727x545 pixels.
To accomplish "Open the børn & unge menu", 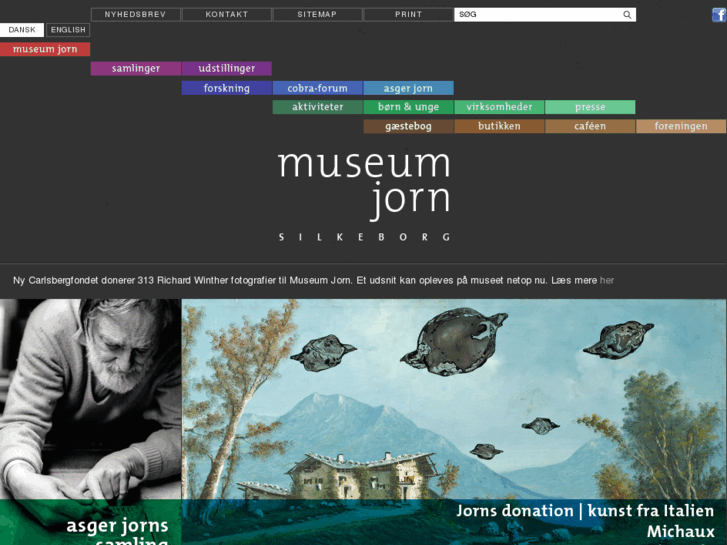I will (408, 107).
